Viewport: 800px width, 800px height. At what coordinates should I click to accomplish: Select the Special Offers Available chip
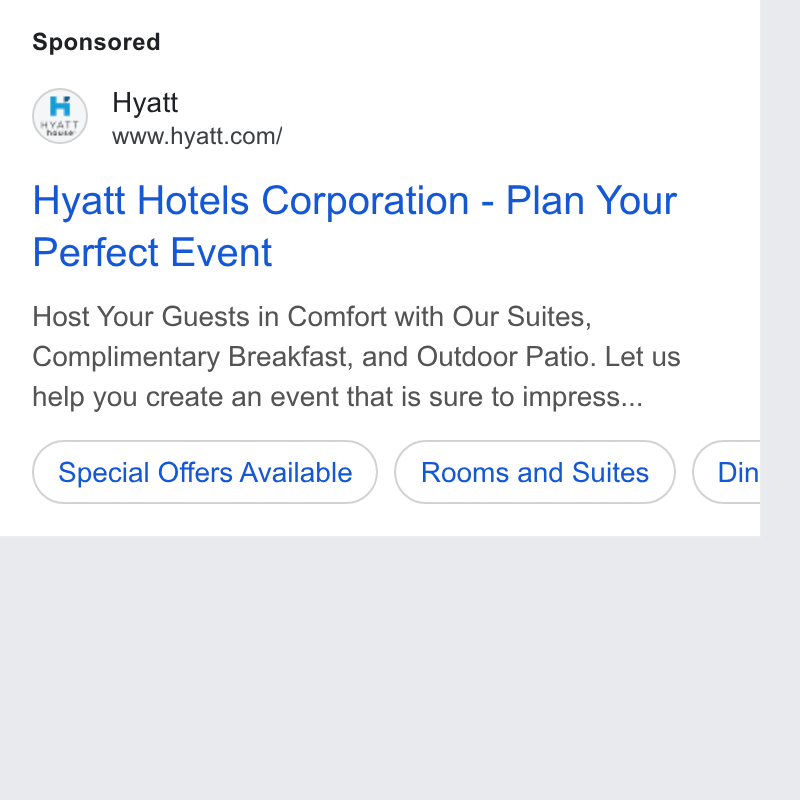pyautogui.click(x=205, y=472)
